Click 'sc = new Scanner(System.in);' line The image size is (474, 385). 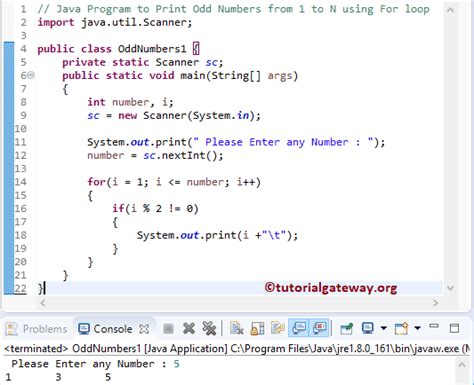[174, 116]
